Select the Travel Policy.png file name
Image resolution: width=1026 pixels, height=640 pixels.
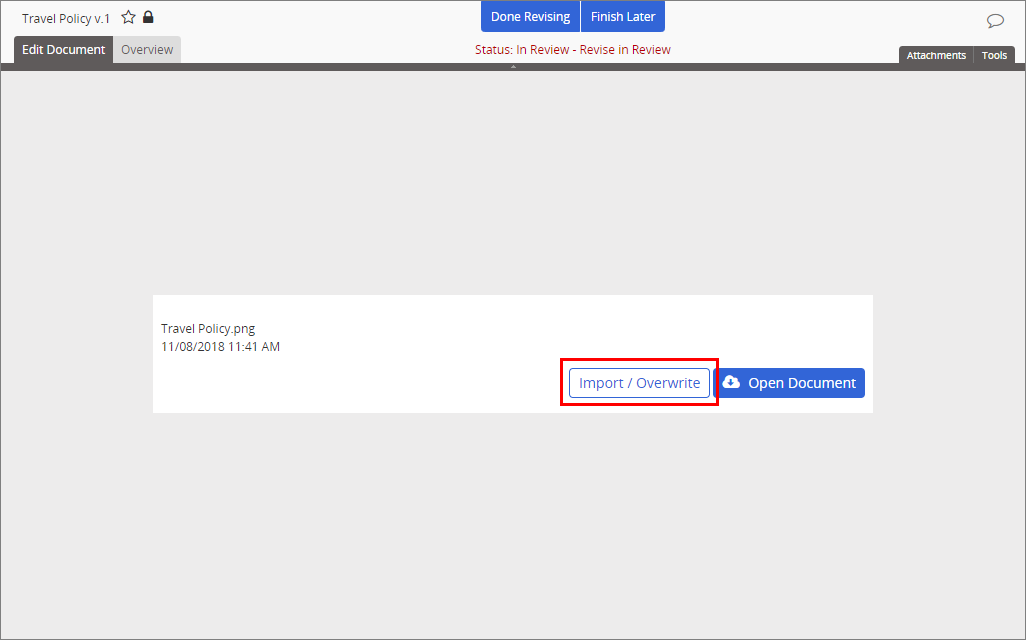click(208, 329)
